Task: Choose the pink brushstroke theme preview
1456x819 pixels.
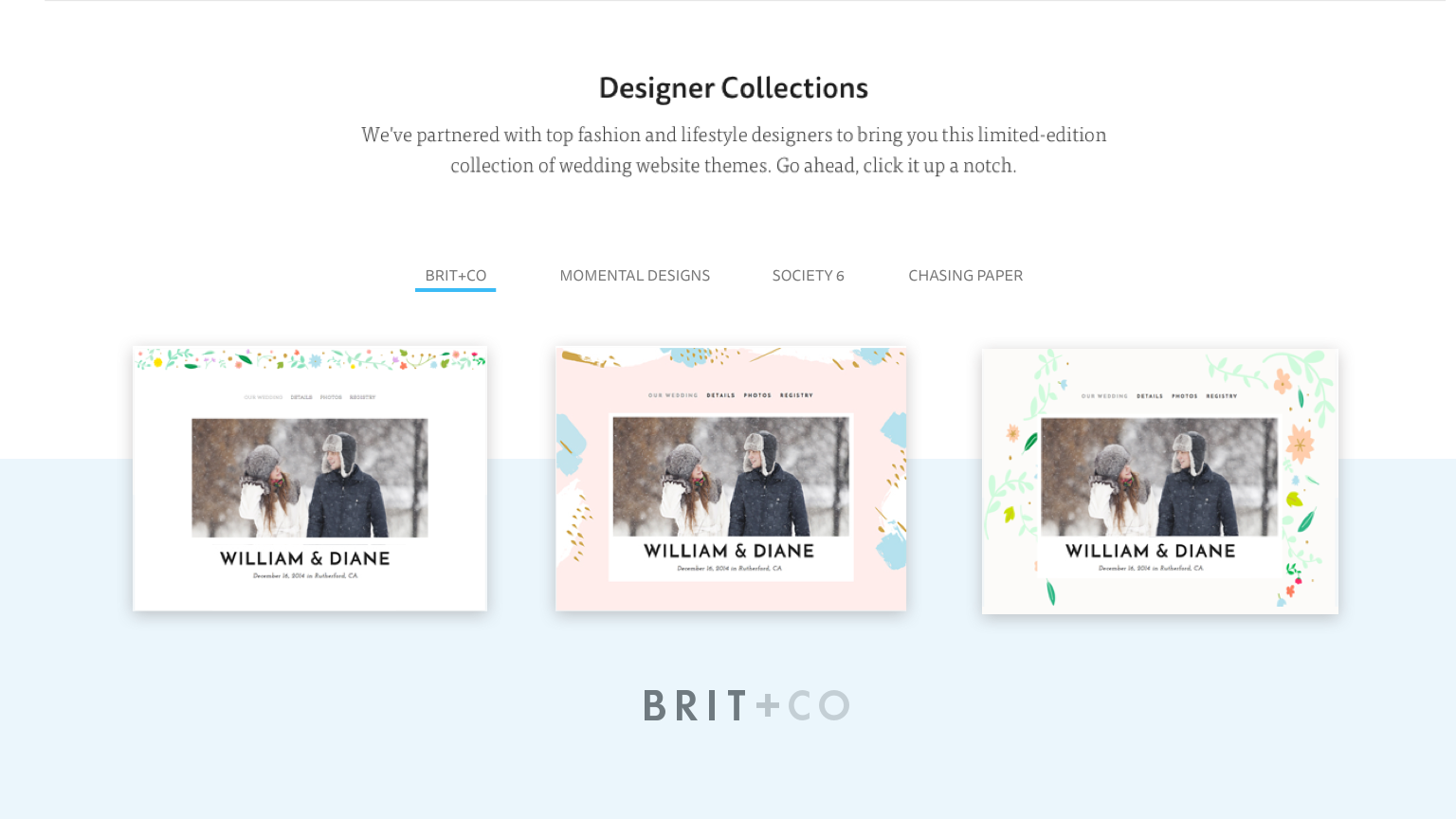Action: coord(731,479)
